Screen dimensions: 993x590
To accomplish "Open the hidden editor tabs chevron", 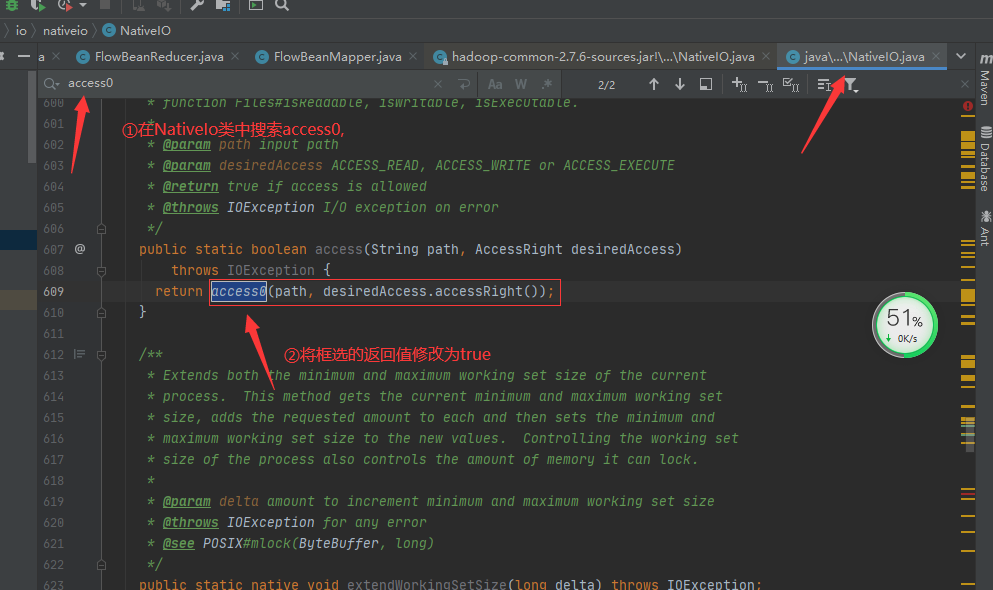I will [x=960, y=57].
